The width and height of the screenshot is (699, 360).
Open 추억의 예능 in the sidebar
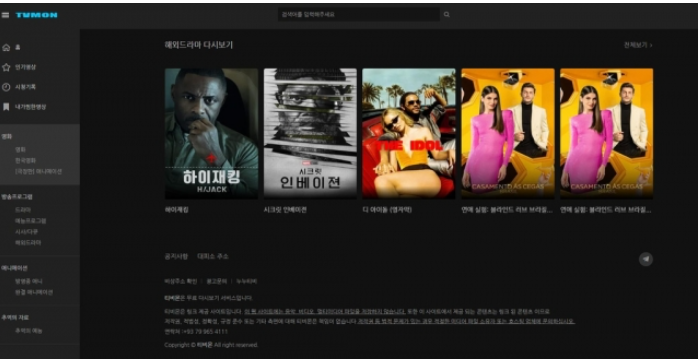tap(29, 331)
